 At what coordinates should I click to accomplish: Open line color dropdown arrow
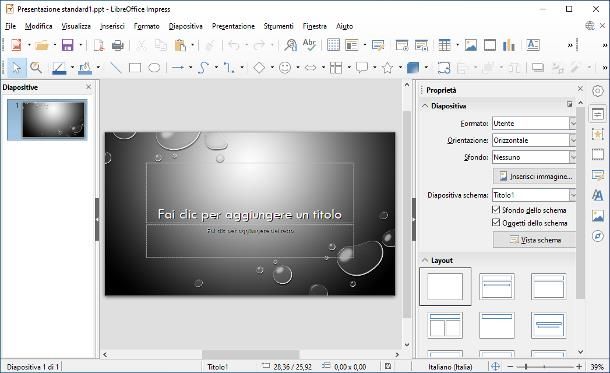[x=72, y=68]
